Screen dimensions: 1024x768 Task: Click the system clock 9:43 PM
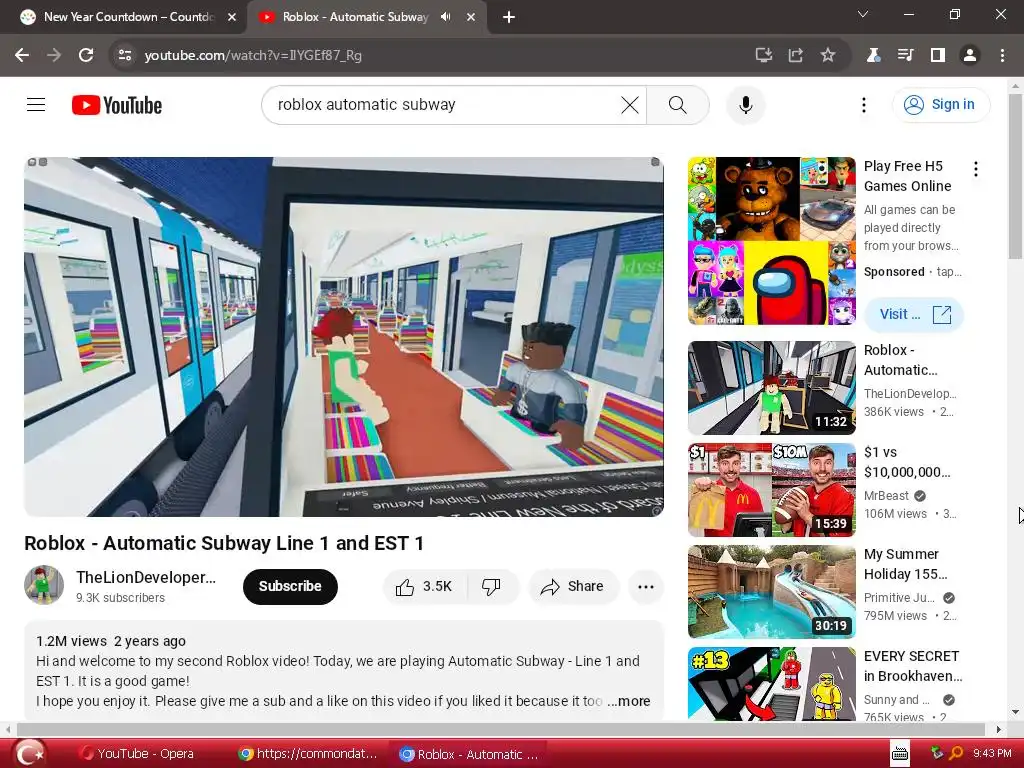pyautogui.click(x=992, y=753)
